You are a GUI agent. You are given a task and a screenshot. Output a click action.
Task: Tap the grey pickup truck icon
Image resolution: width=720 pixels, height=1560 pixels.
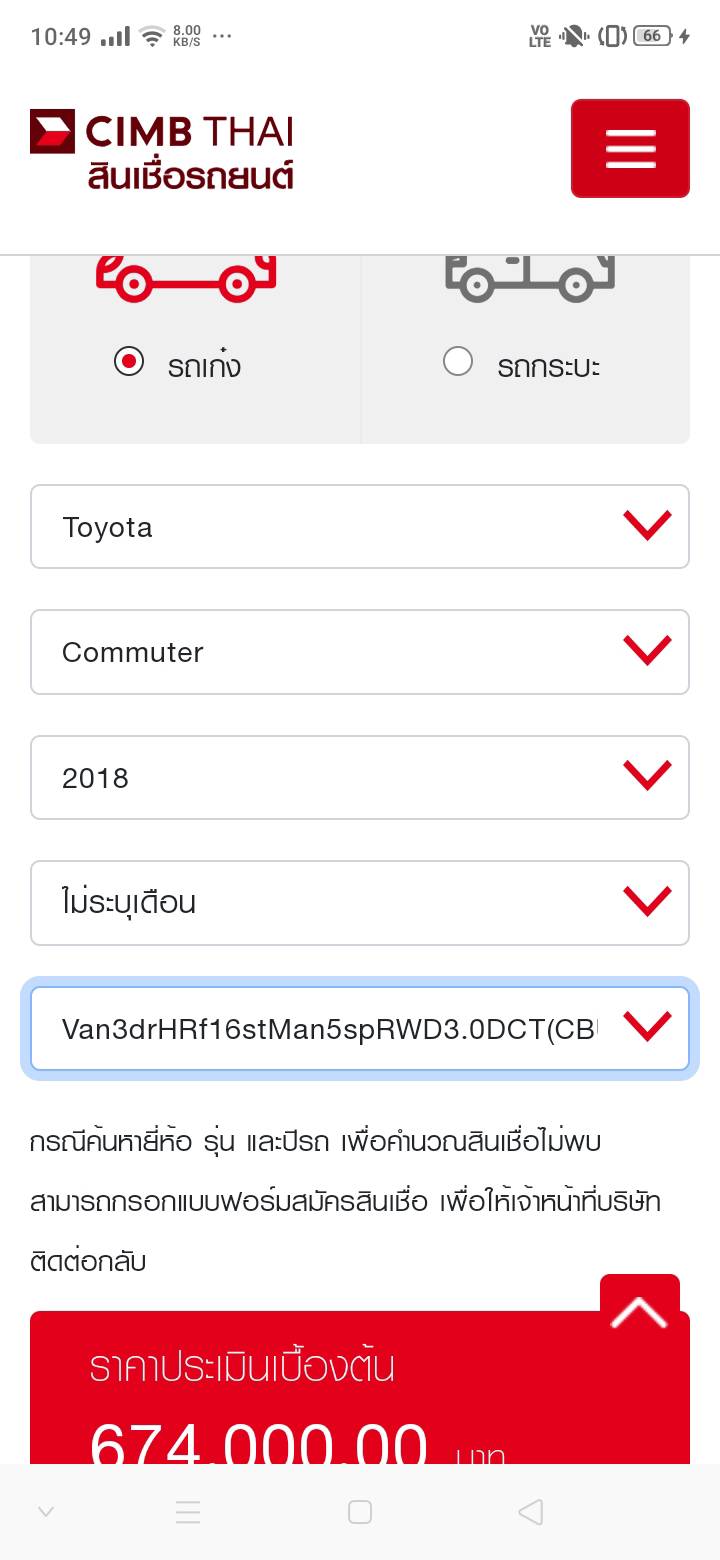coord(528,278)
